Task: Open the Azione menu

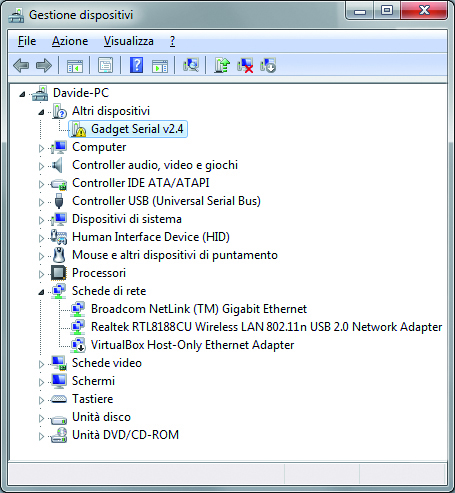Action: [x=70, y=41]
